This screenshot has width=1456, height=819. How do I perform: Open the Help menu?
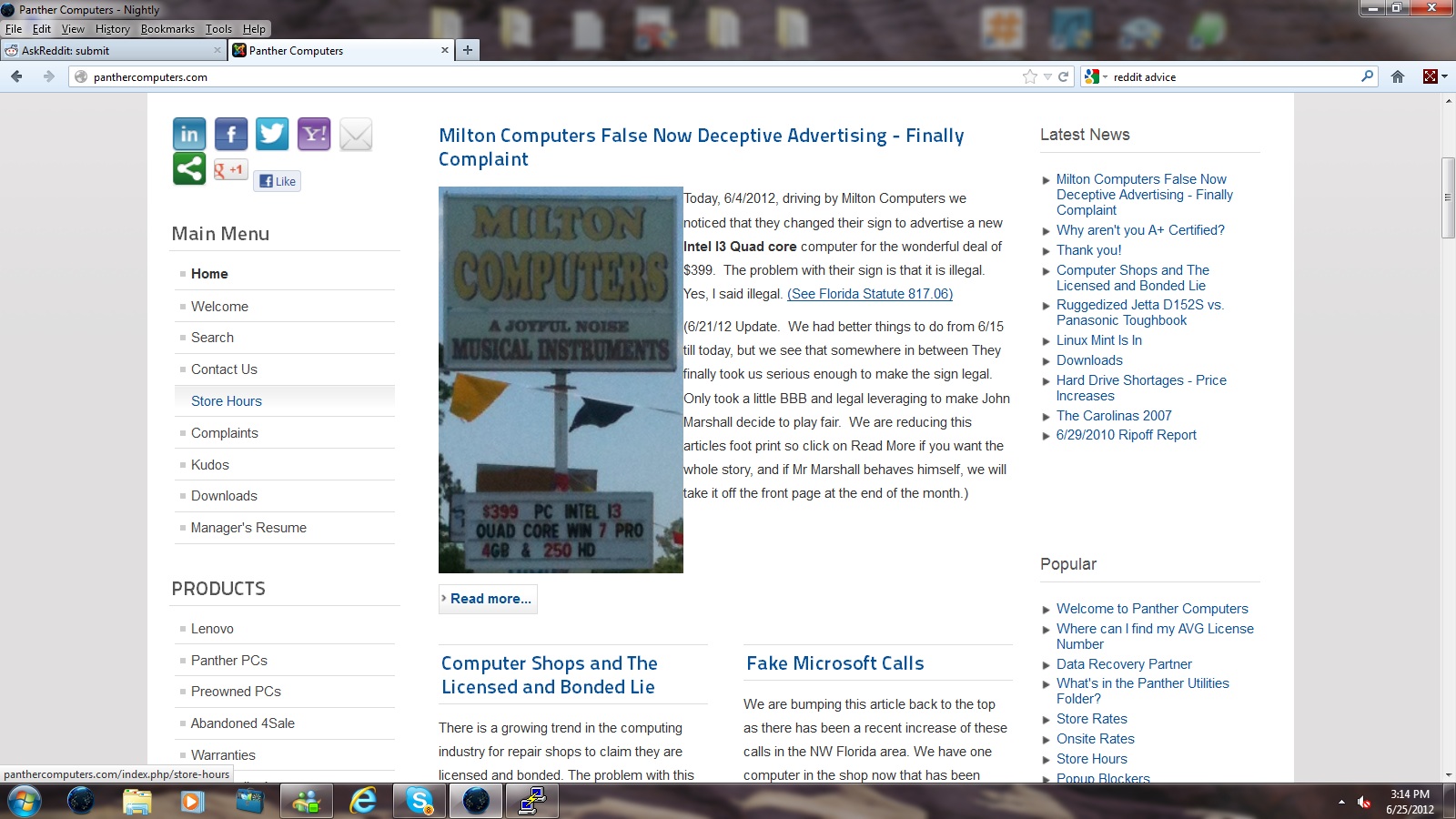pos(254,29)
